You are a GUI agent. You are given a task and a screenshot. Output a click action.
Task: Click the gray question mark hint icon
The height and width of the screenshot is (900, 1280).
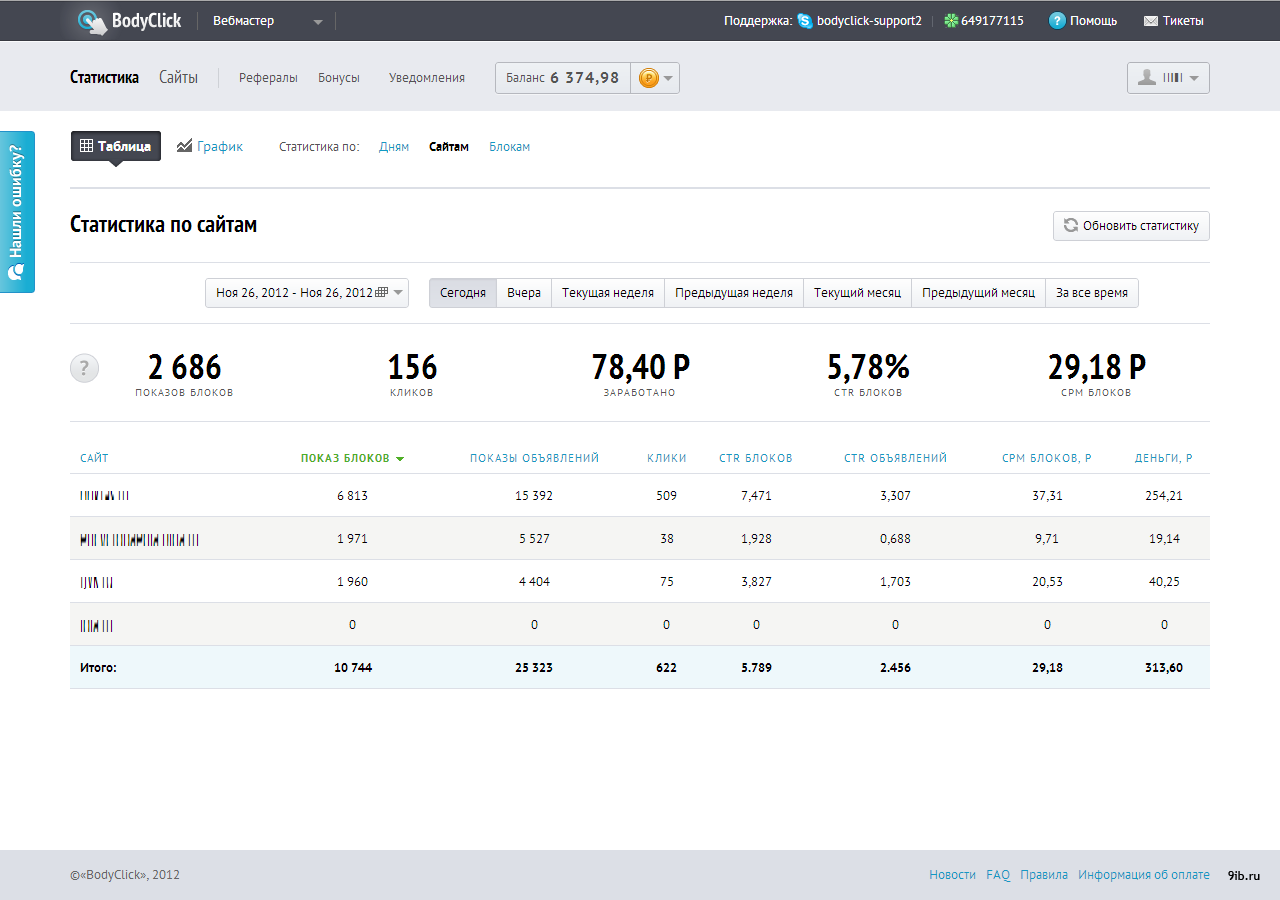click(85, 368)
